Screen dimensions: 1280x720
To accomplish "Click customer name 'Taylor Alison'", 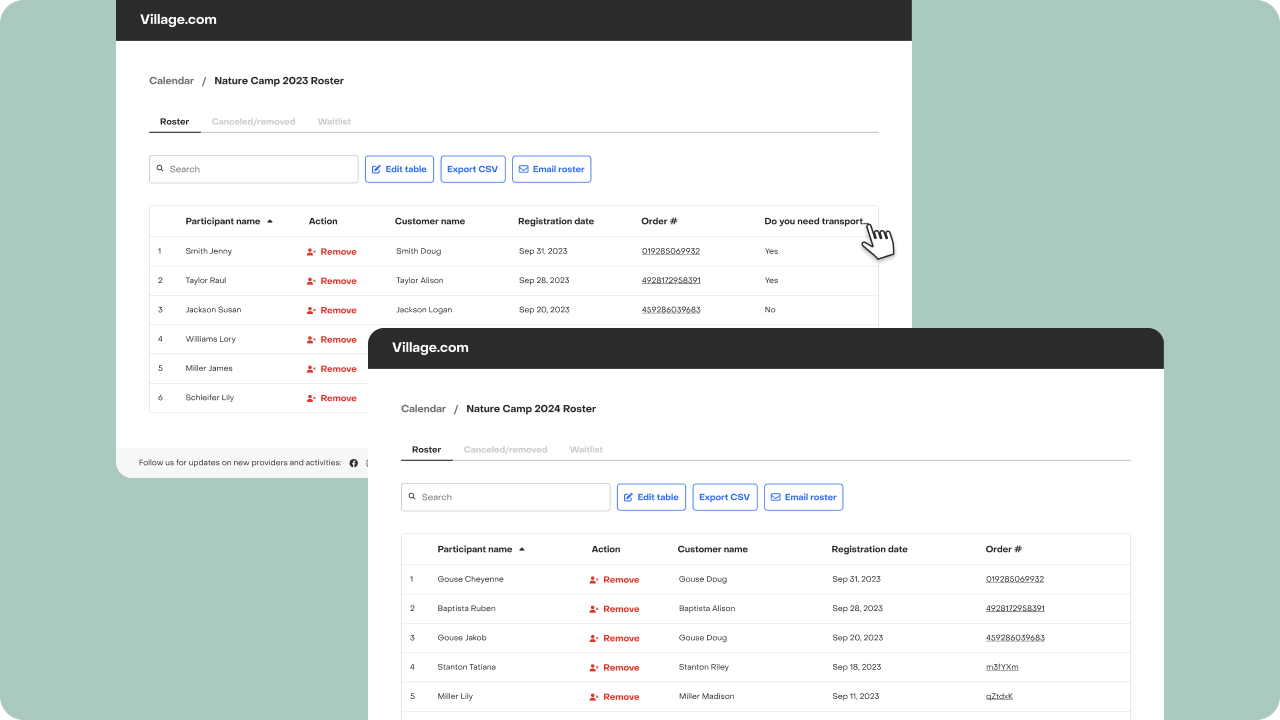I will point(420,280).
